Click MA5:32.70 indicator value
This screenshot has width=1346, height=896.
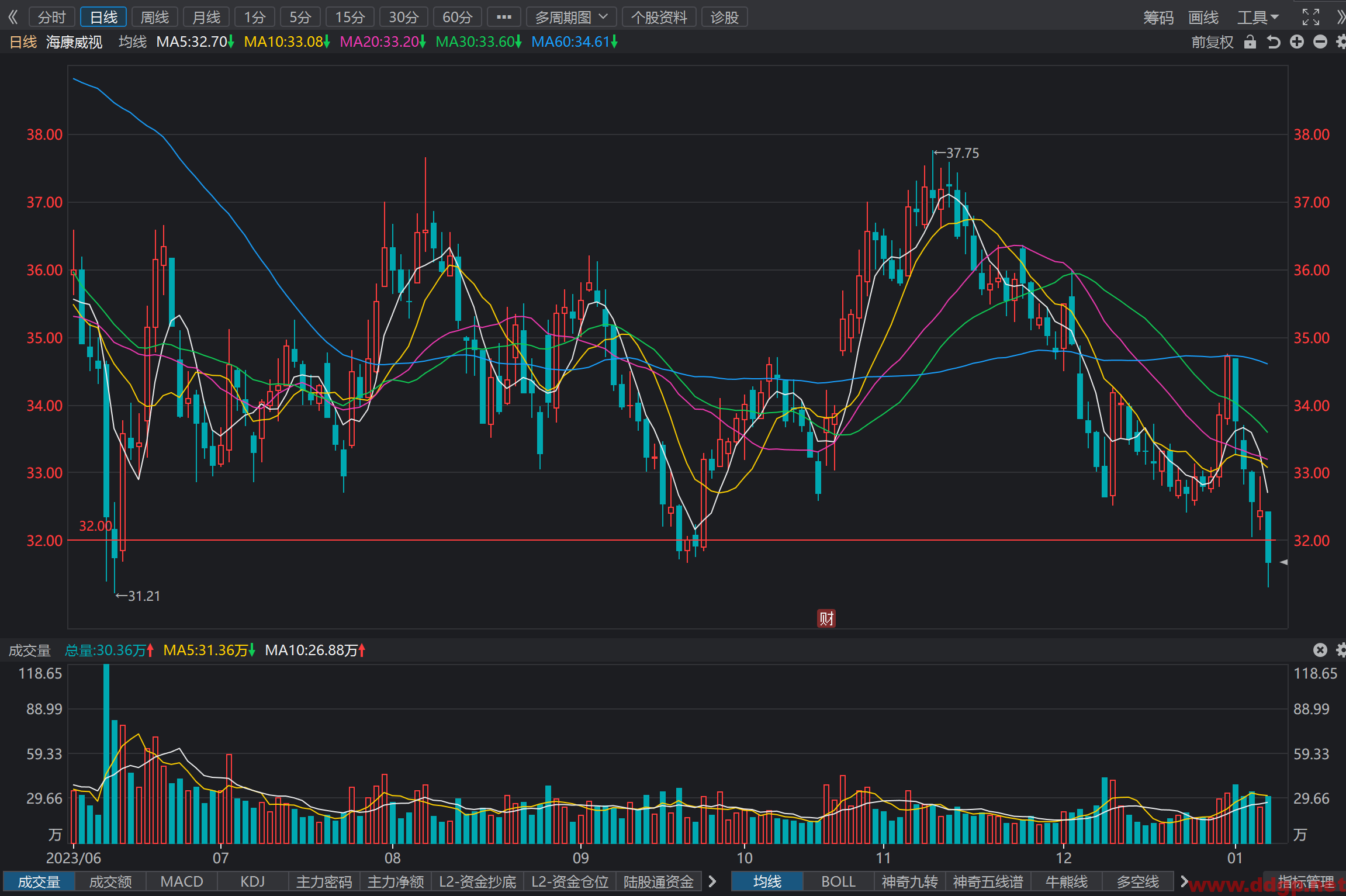coord(195,42)
